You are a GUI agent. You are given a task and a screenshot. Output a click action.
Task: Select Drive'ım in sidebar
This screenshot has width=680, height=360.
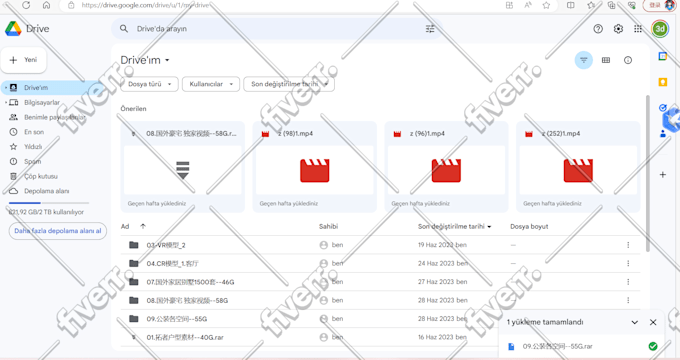coord(52,88)
